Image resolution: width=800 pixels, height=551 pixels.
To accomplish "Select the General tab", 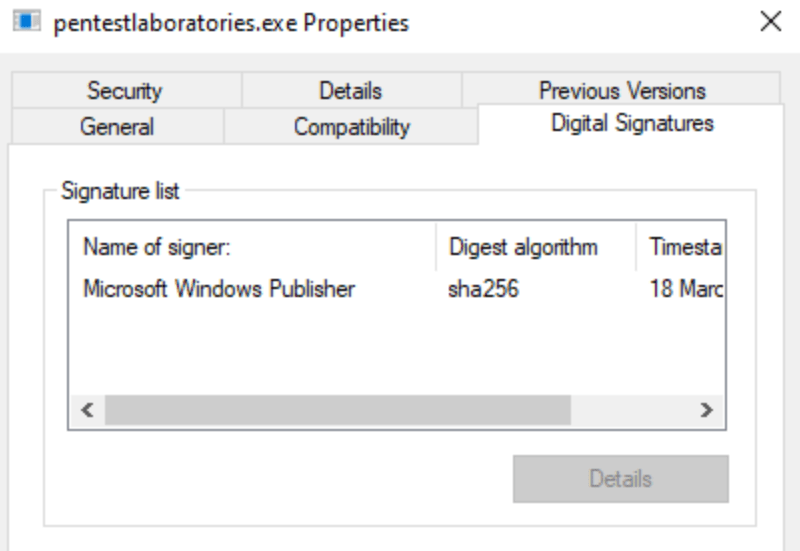I will (117, 127).
